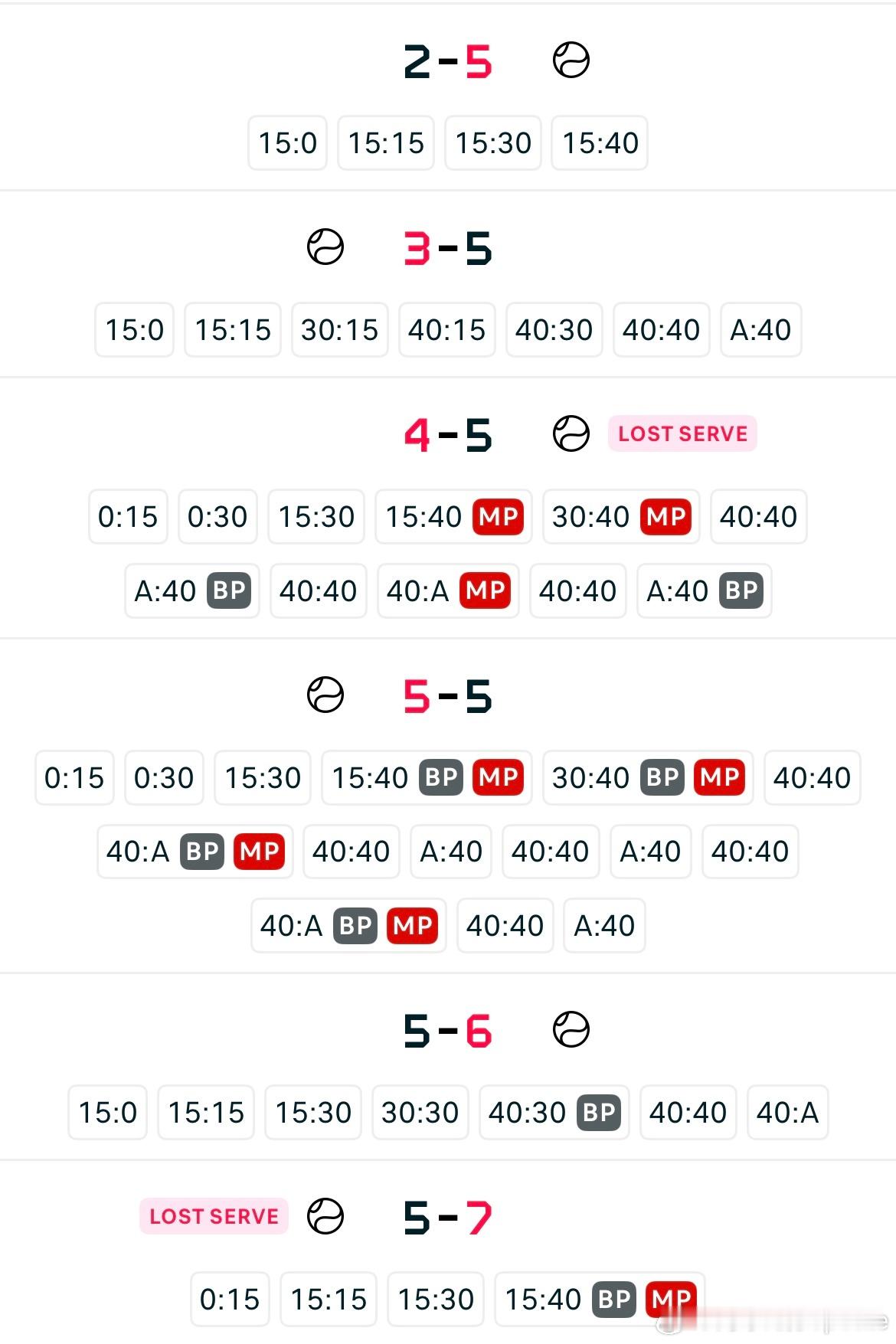This screenshot has width=896, height=1344.
Task: Select the 5-7 final game score
Action: pyautogui.click(x=448, y=1218)
